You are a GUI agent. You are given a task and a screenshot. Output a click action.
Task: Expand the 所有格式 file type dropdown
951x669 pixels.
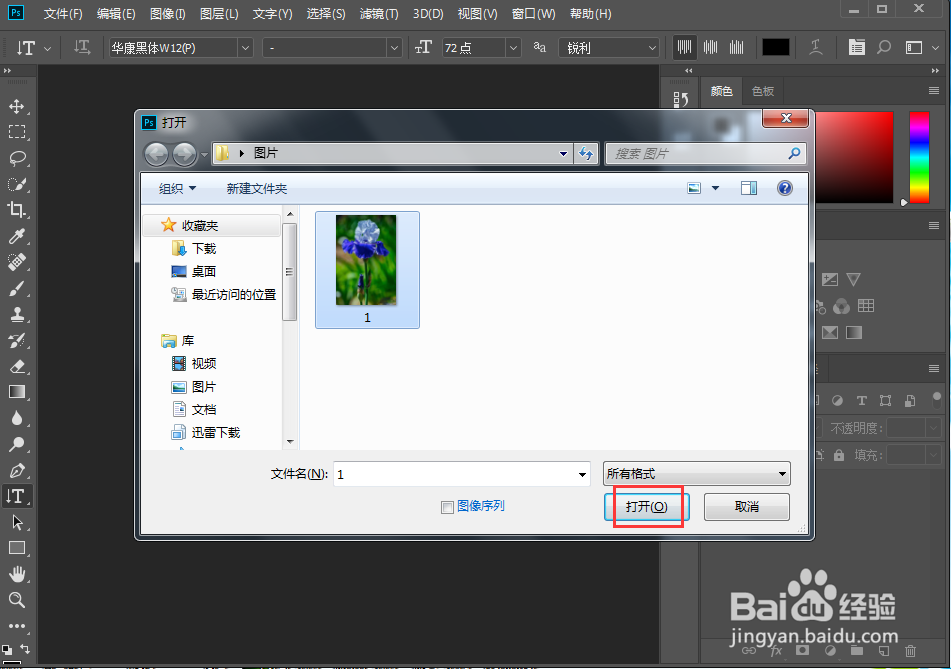pyautogui.click(x=697, y=474)
